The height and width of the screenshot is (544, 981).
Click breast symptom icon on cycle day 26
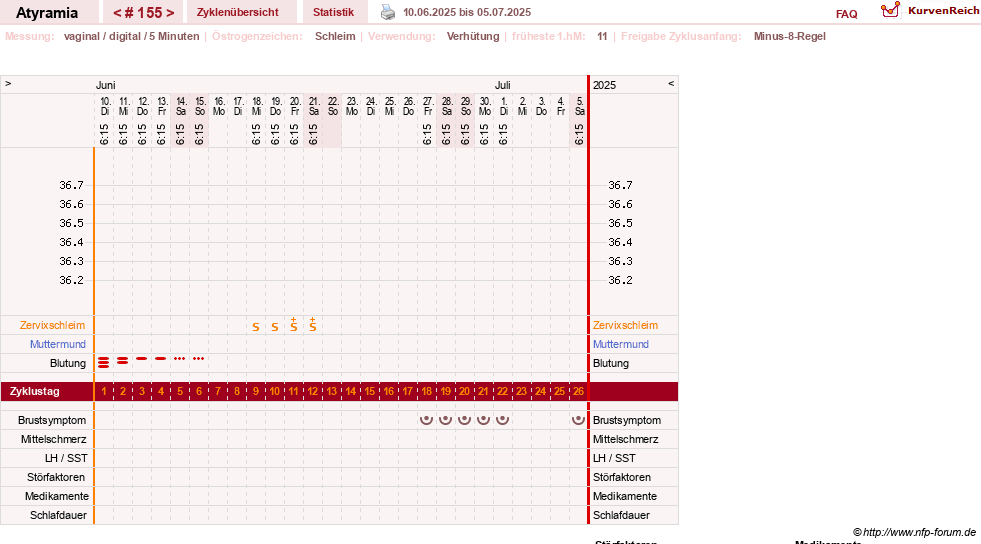tap(579, 420)
